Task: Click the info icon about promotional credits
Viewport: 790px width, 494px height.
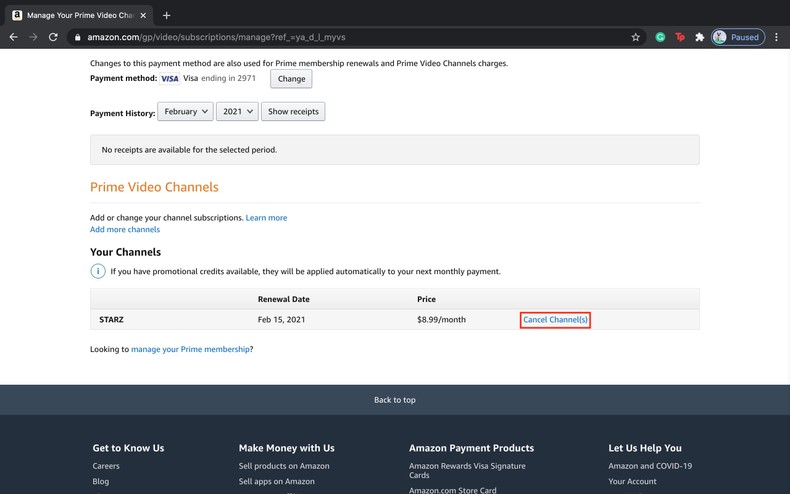Action: (x=98, y=271)
